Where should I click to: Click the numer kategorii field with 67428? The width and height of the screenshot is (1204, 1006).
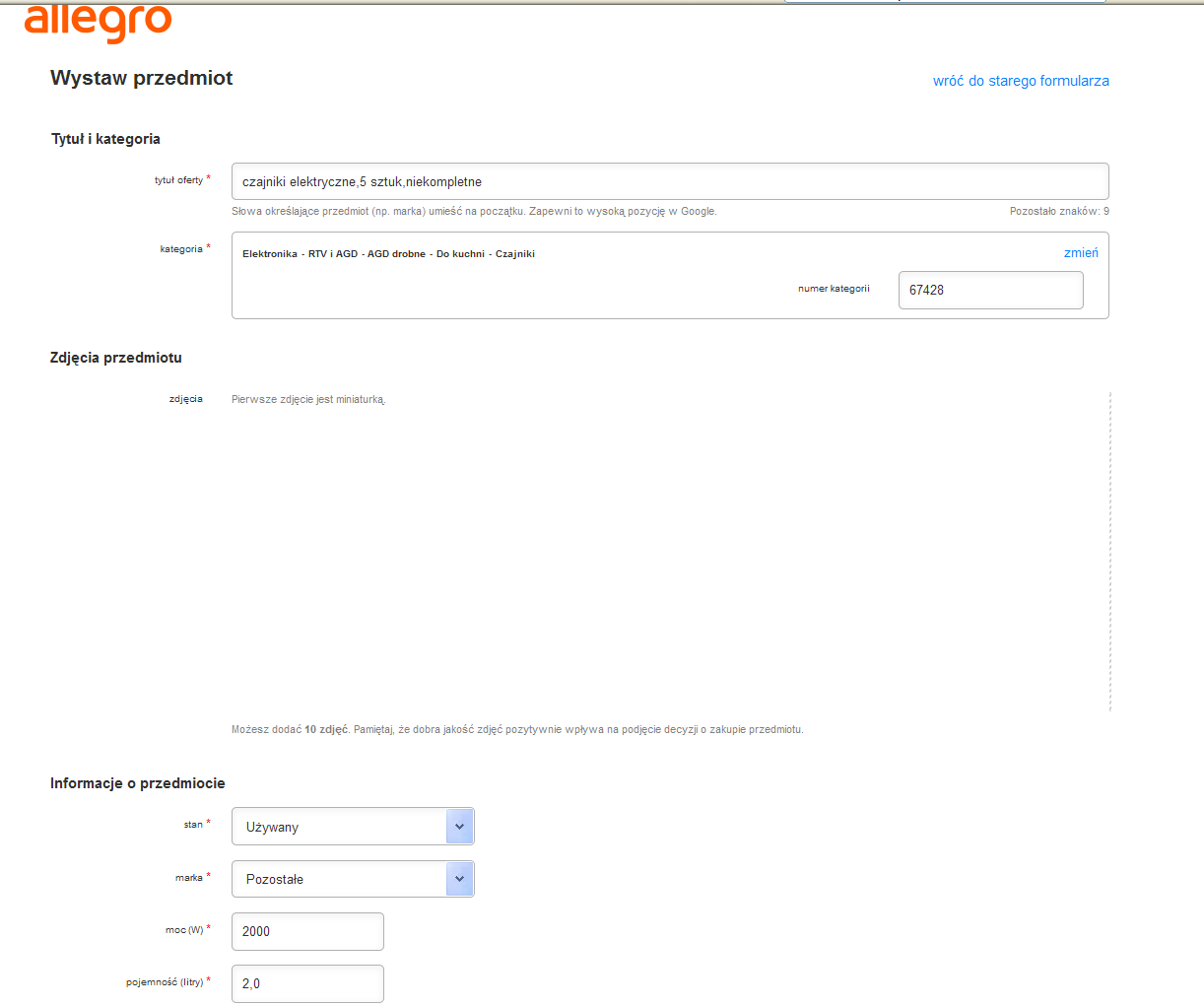point(989,291)
